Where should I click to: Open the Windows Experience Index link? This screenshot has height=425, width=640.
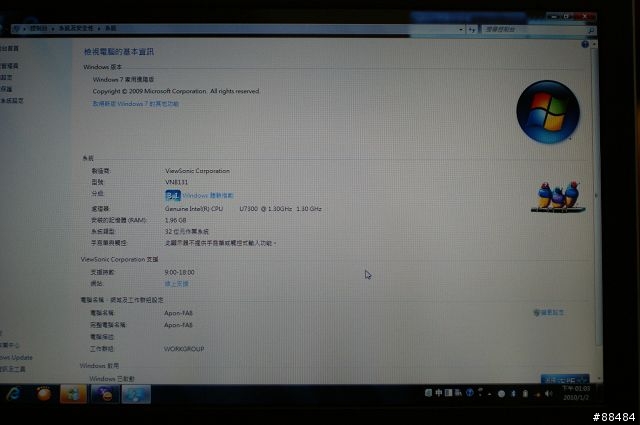[x=208, y=196]
